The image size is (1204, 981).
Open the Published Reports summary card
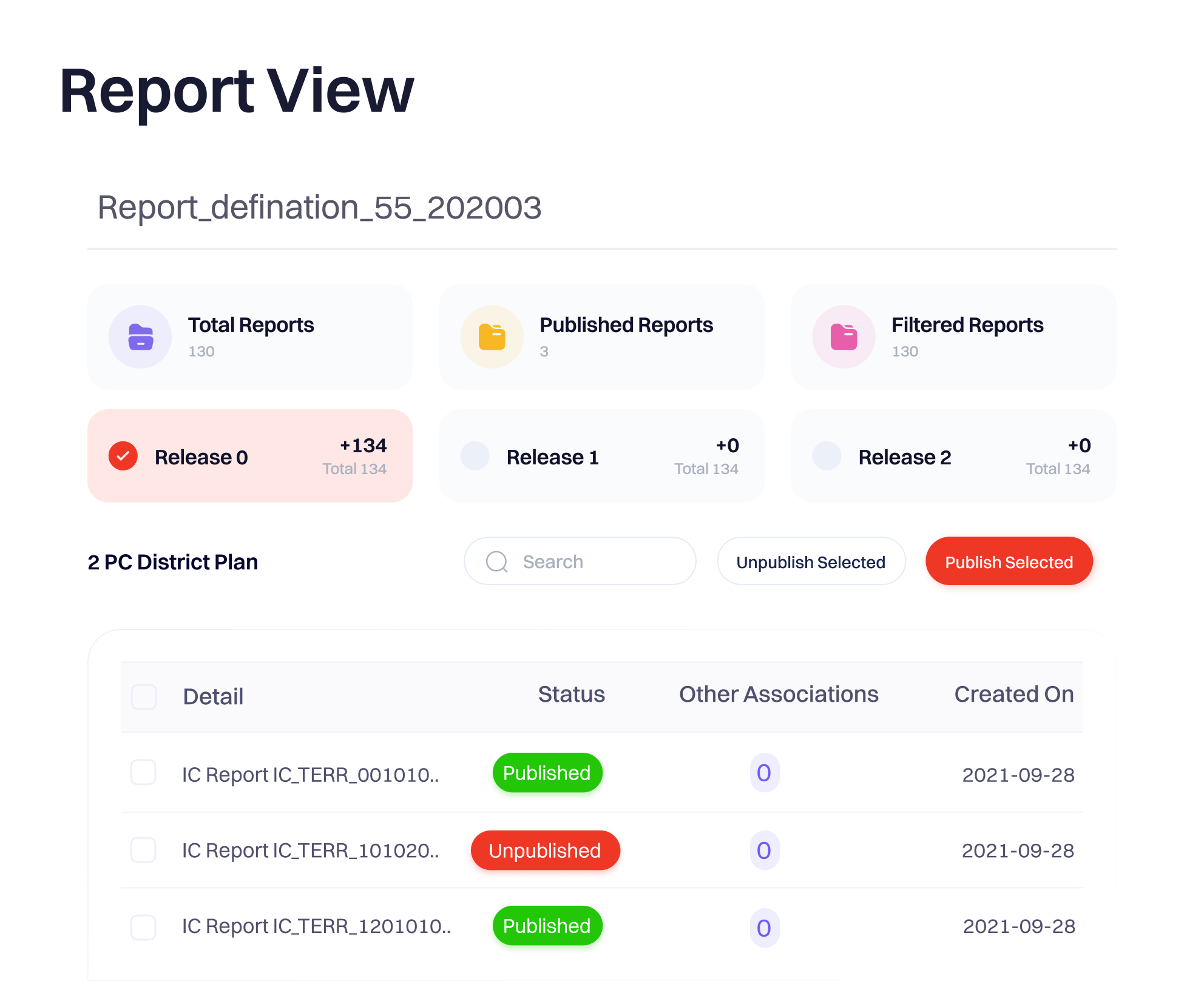[601, 337]
